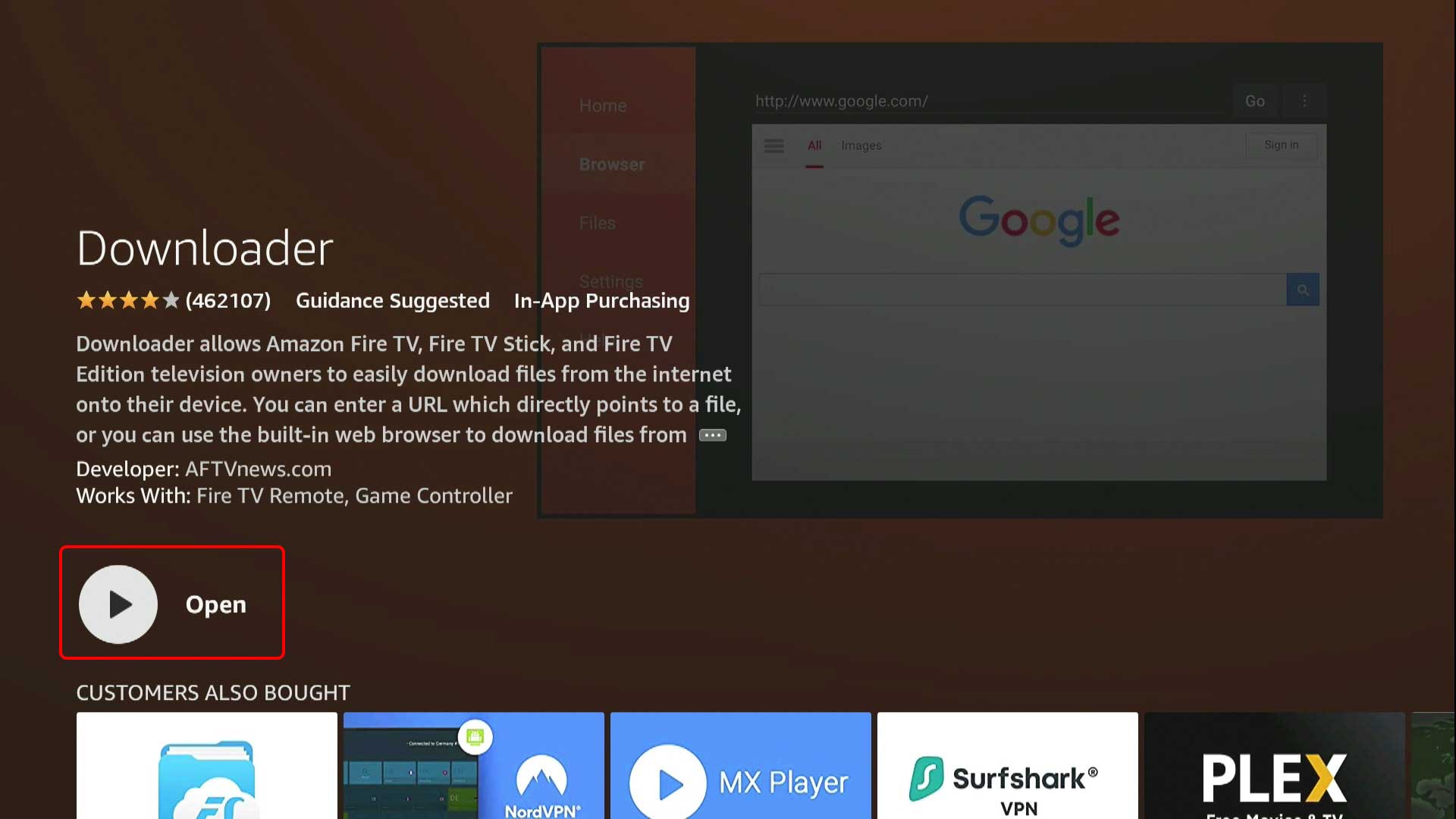Click the Downloader title

(205, 248)
